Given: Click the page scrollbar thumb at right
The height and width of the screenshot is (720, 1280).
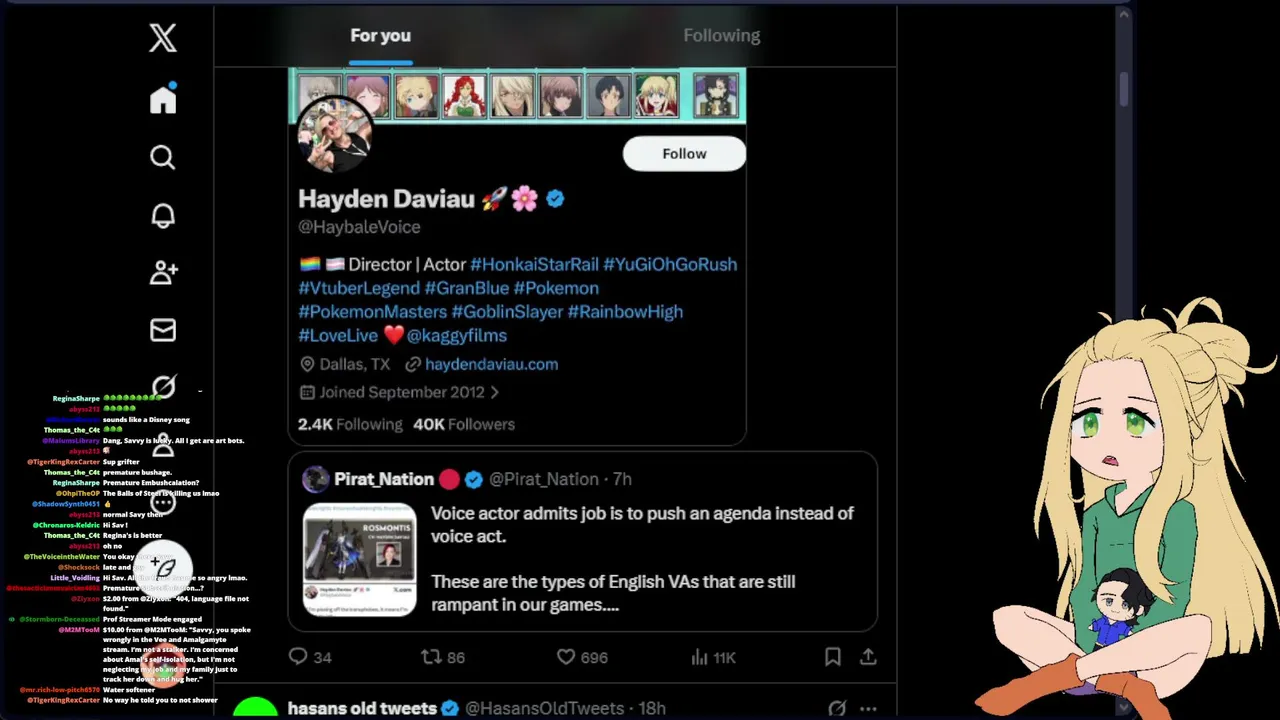Looking at the screenshot, I should point(1125,88).
